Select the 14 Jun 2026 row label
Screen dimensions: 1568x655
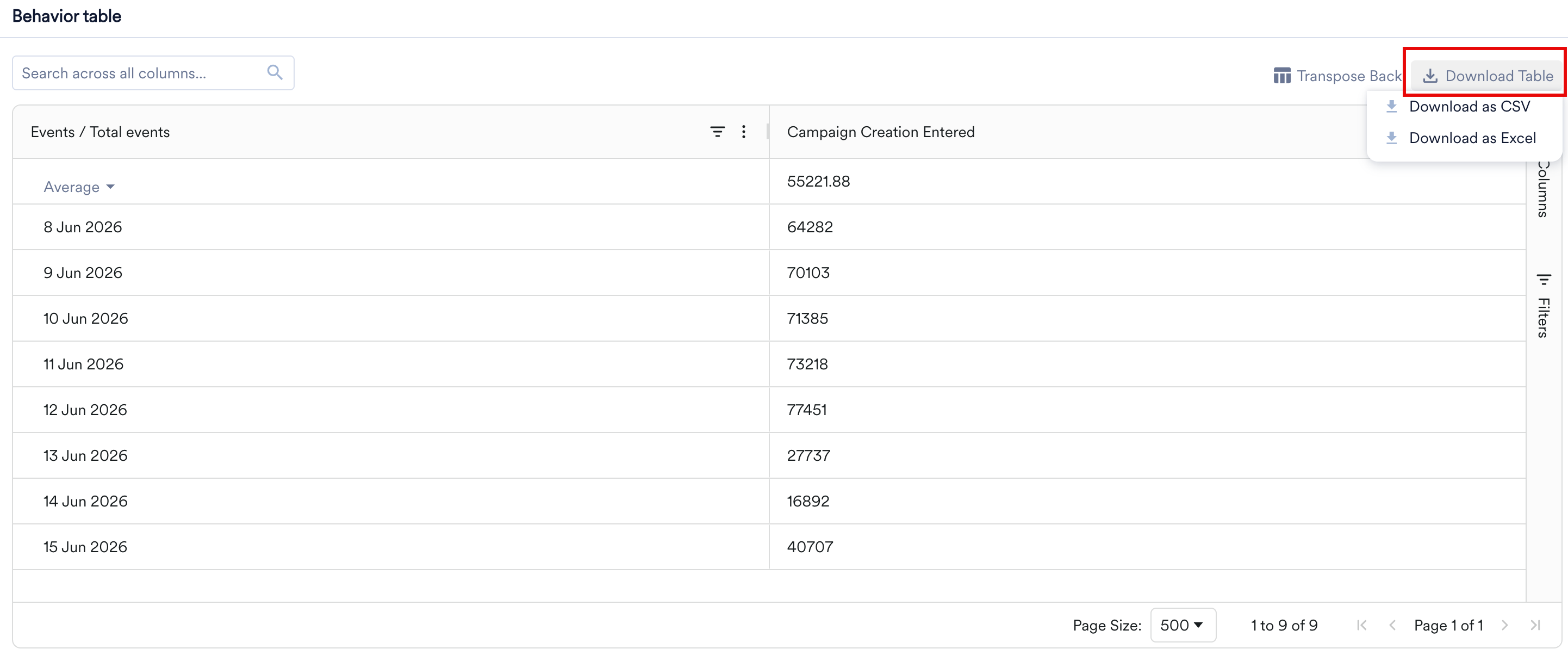tap(85, 502)
